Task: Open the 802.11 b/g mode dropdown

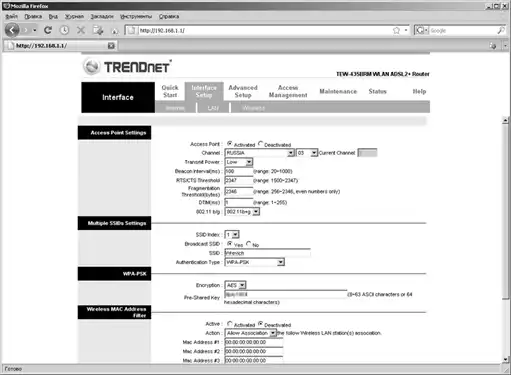Action: tap(242, 212)
